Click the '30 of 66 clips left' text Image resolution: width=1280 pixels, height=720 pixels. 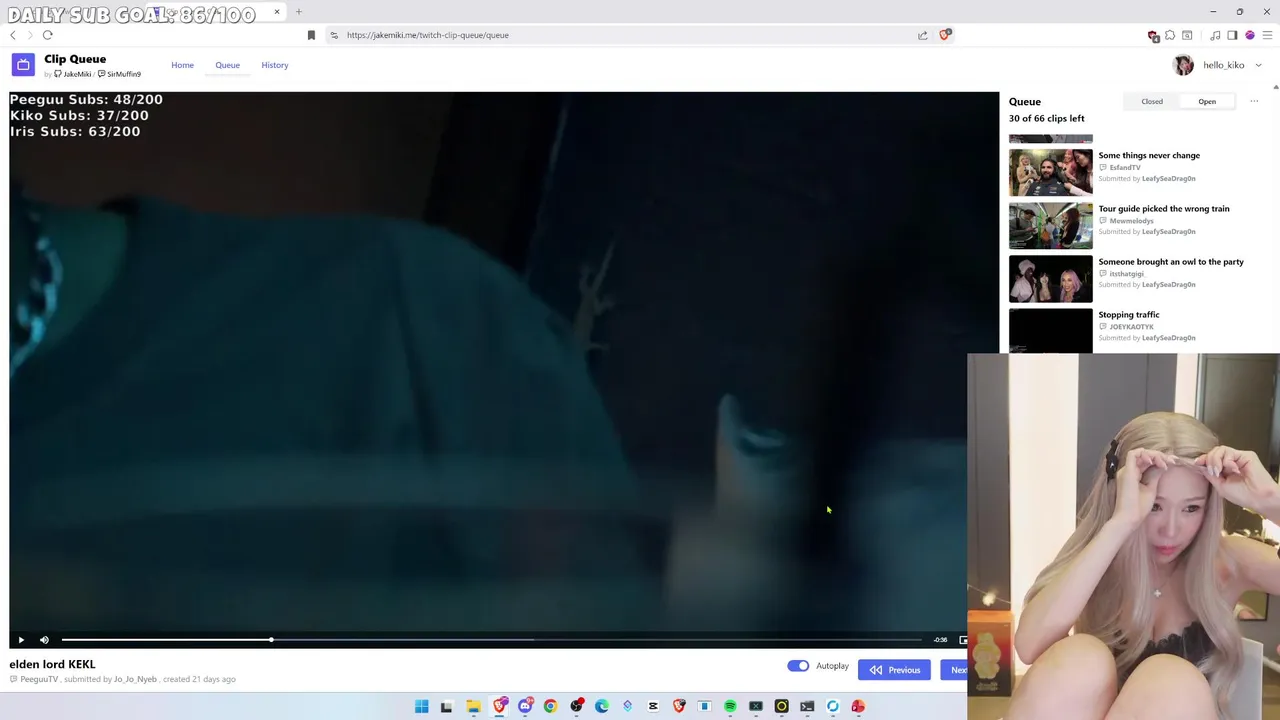tap(1046, 118)
